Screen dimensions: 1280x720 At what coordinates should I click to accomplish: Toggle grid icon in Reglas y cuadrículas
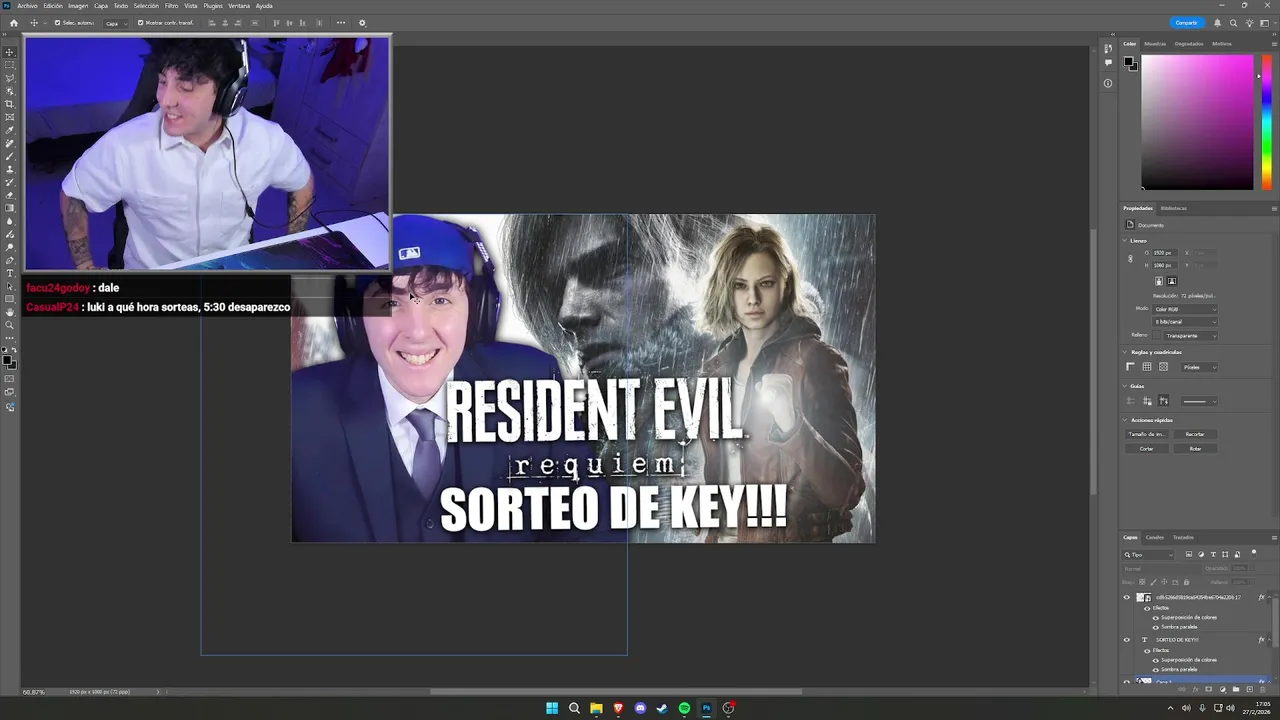point(1147,367)
